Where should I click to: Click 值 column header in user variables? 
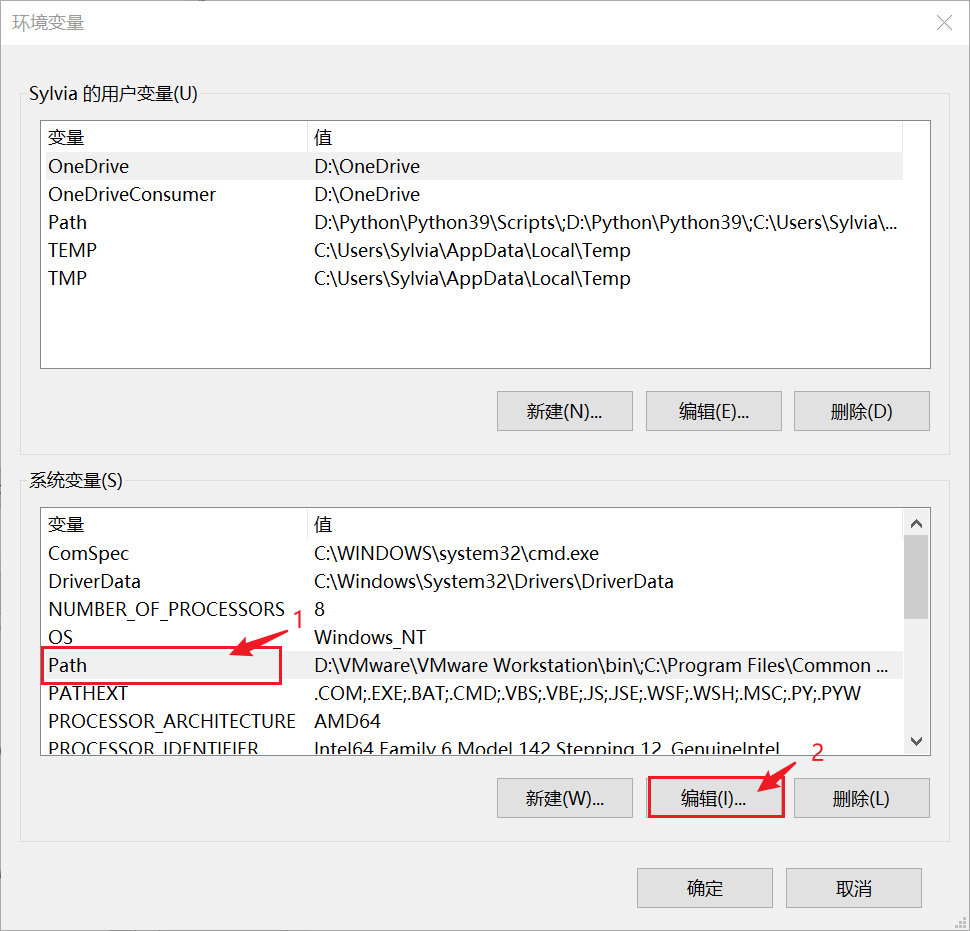point(605,137)
